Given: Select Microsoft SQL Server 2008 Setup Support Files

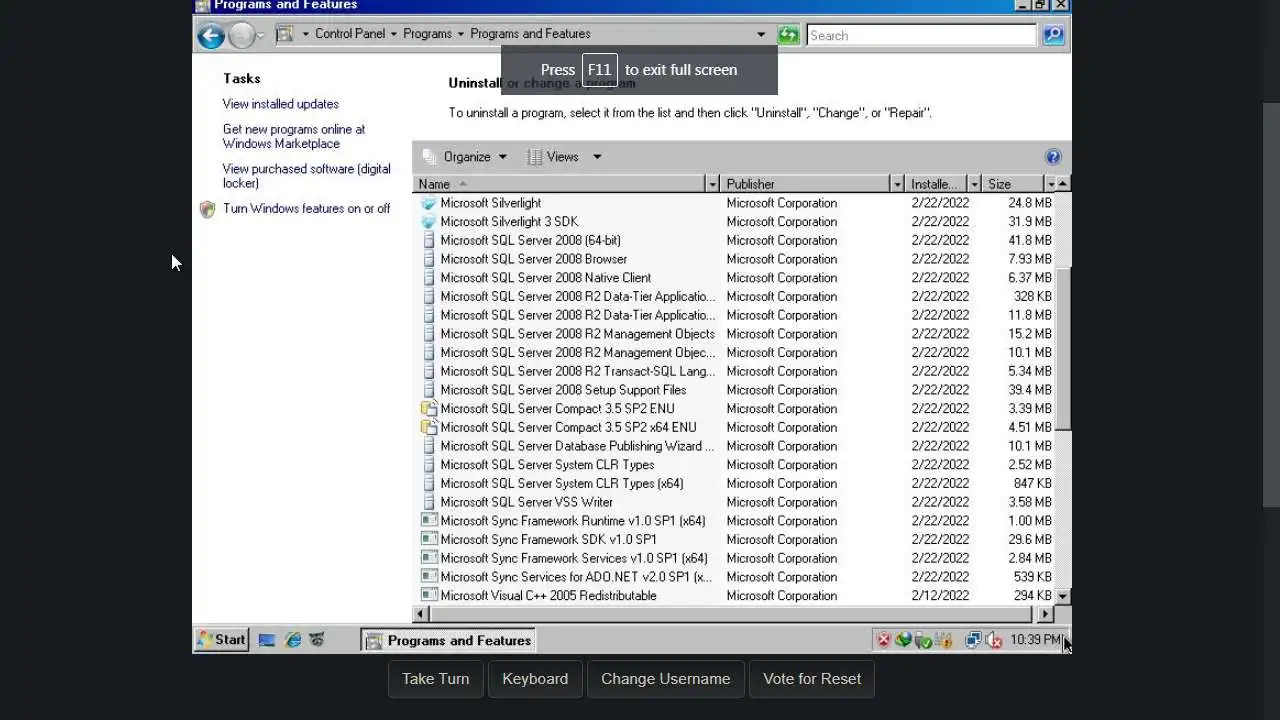Looking at the screenshot, I should coord(736,390).
